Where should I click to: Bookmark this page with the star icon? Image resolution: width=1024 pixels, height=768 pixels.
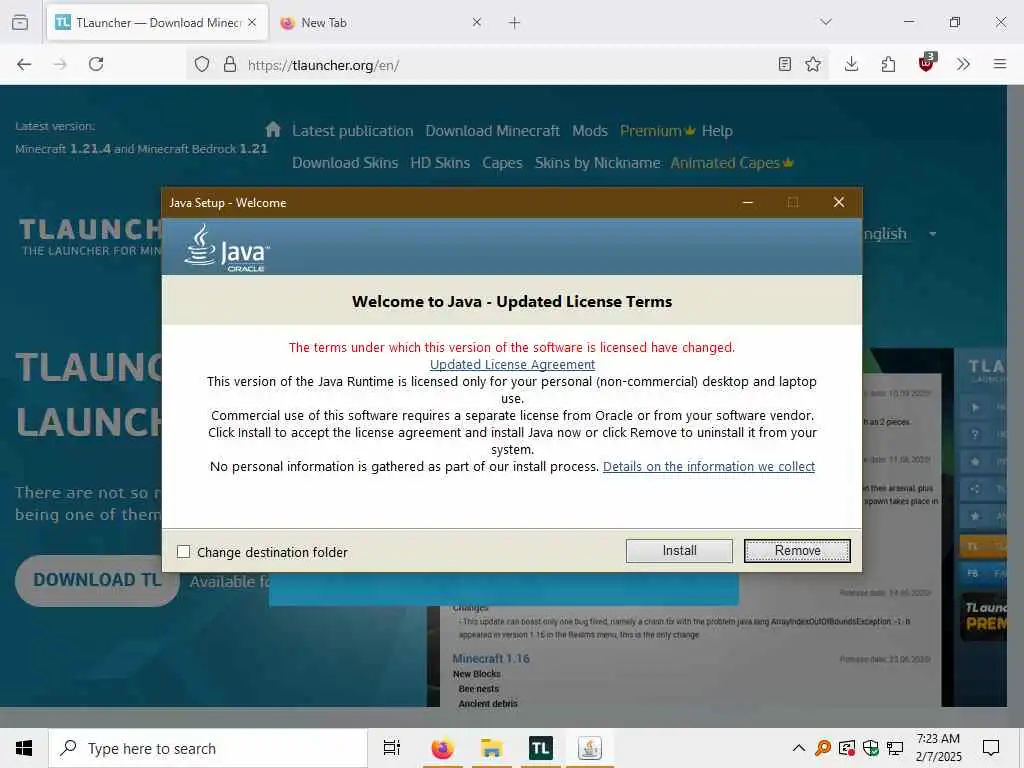[813, 64]
